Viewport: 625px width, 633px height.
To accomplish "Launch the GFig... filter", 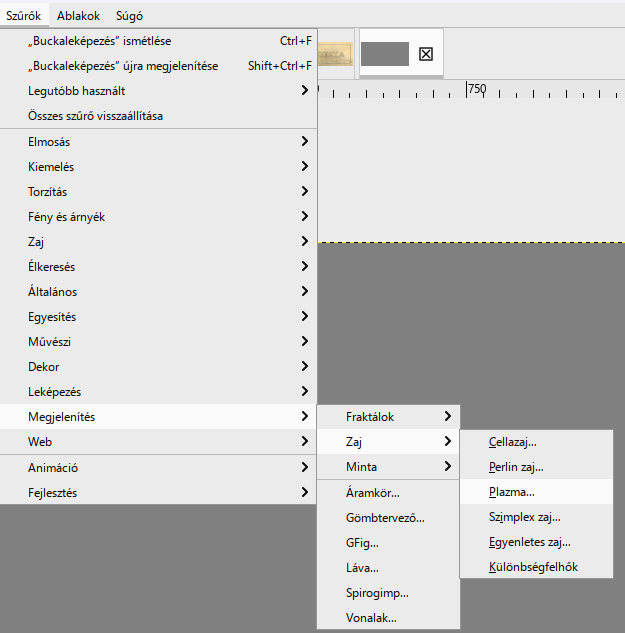I will (388, 543).
